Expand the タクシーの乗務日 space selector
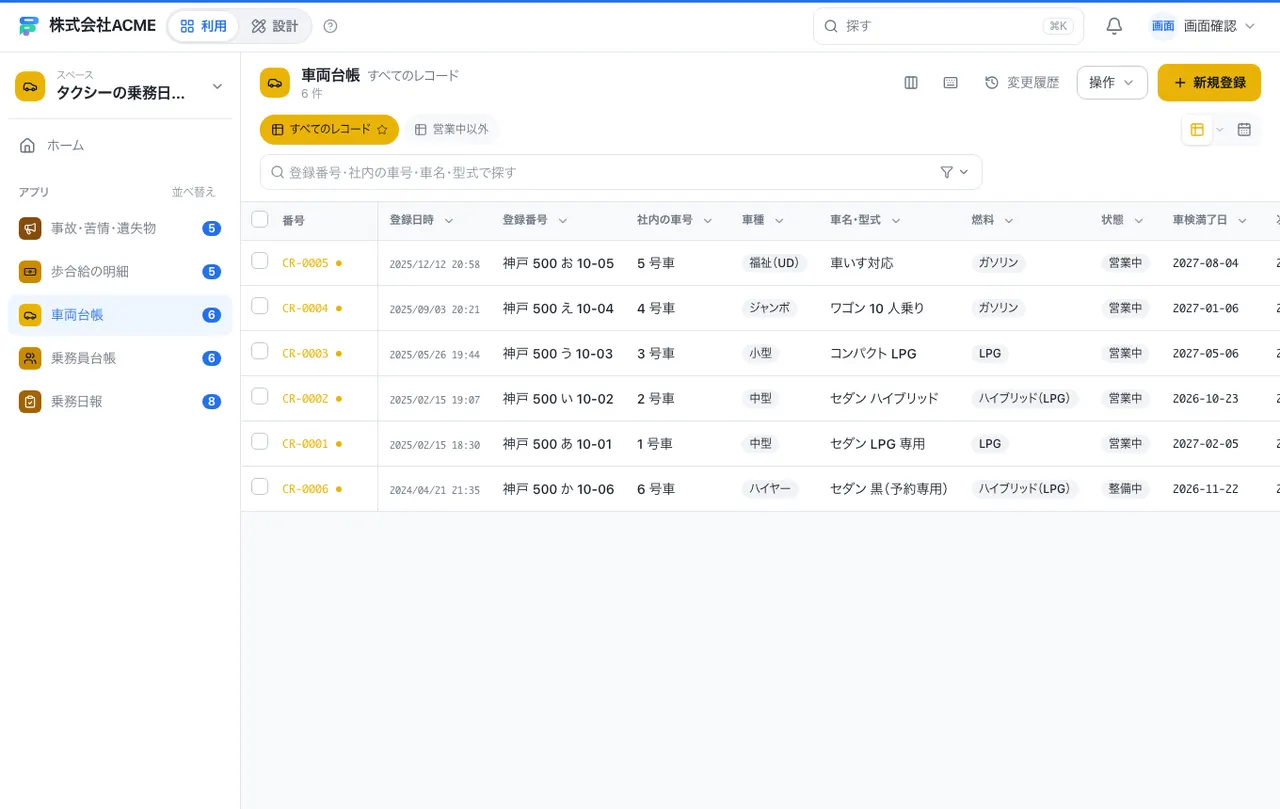The image size is (1280, 809). point(120,86)
